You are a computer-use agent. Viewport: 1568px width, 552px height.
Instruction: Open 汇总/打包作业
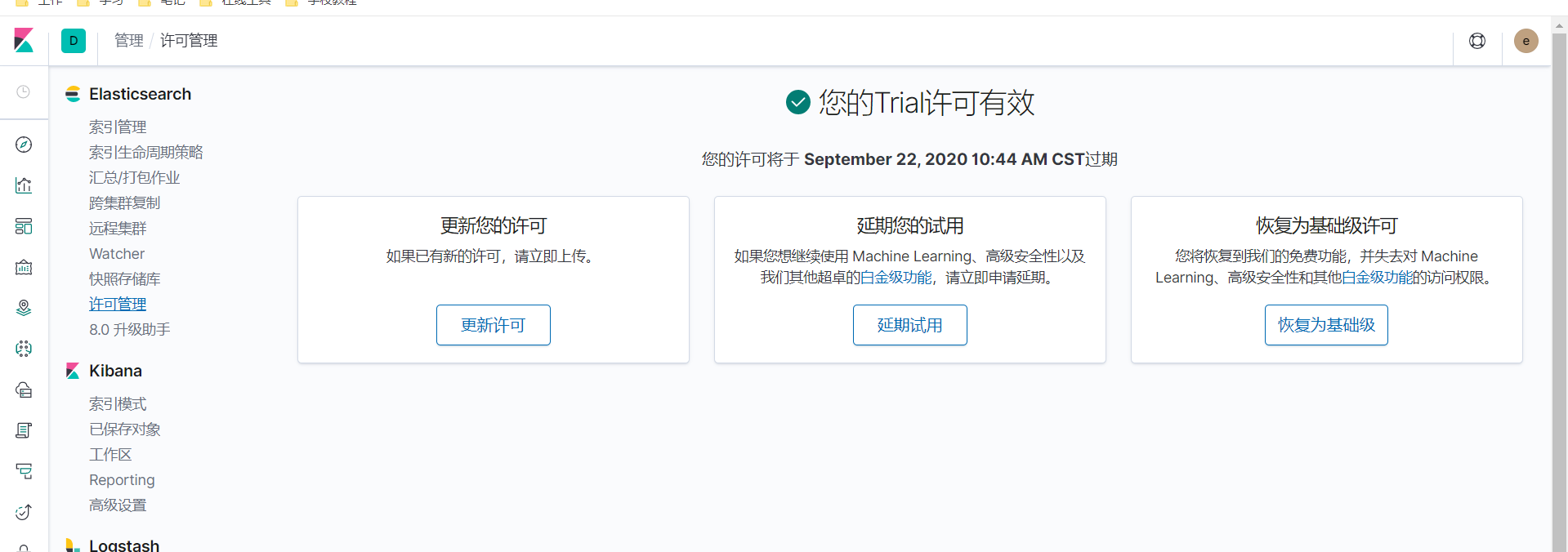[134, 178]
